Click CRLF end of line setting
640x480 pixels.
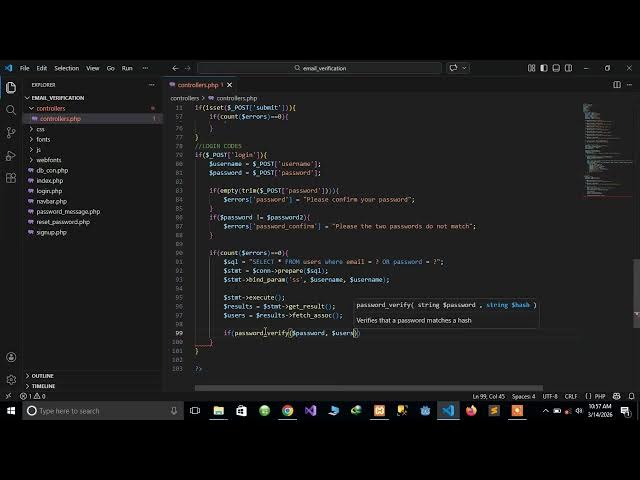click(x=571, y=396)
